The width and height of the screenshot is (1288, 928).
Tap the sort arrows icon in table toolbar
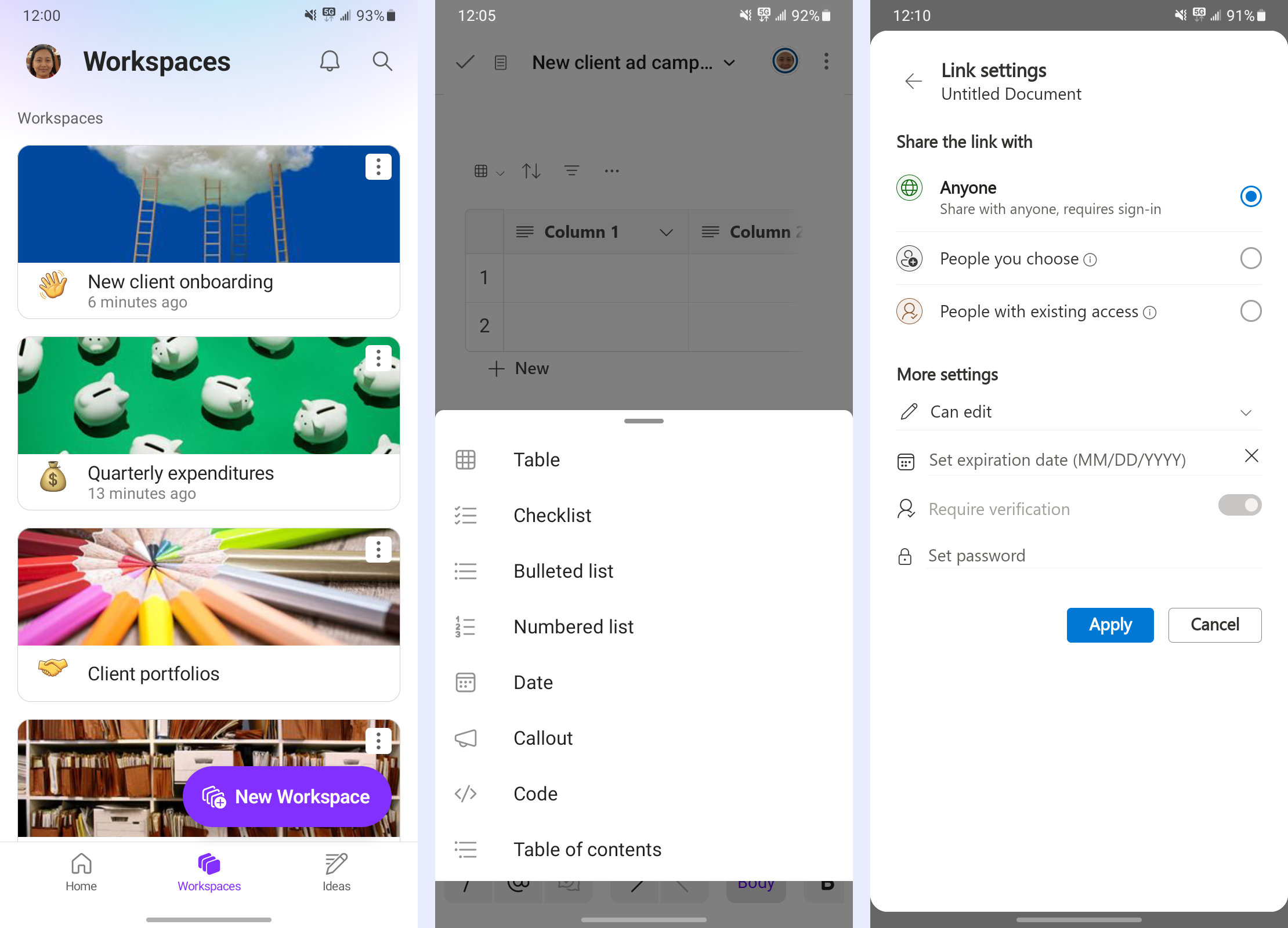pyautogui.click(x=531, y=171)
